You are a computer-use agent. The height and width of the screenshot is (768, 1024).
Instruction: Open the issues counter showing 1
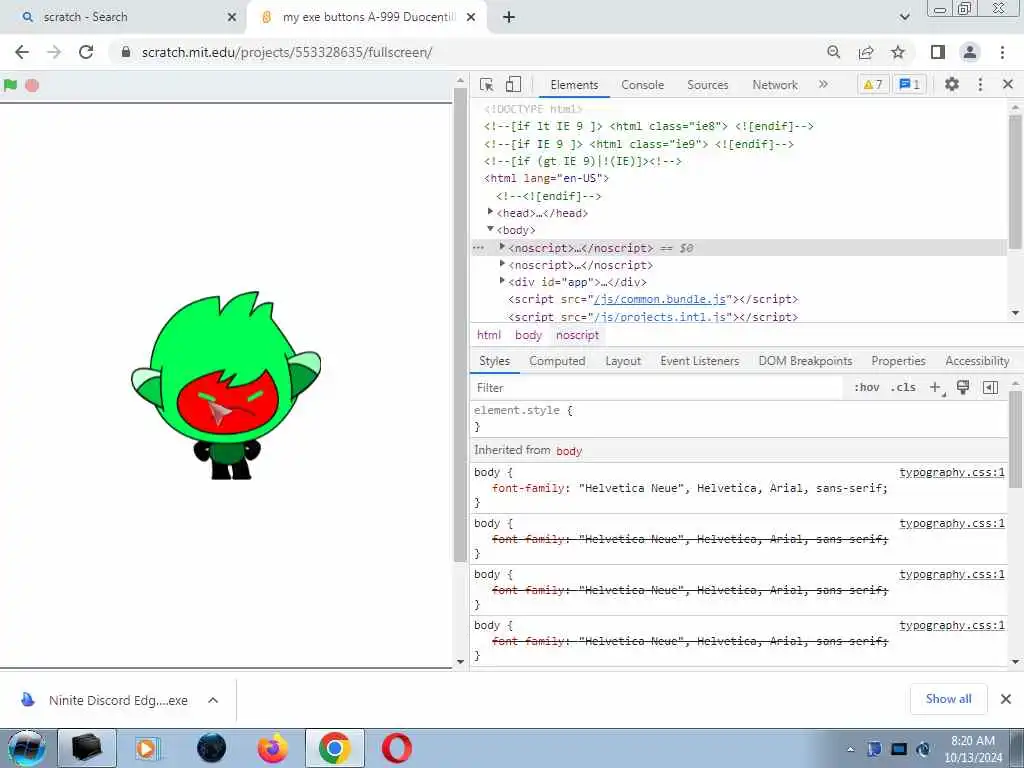(x=909, y=84)
